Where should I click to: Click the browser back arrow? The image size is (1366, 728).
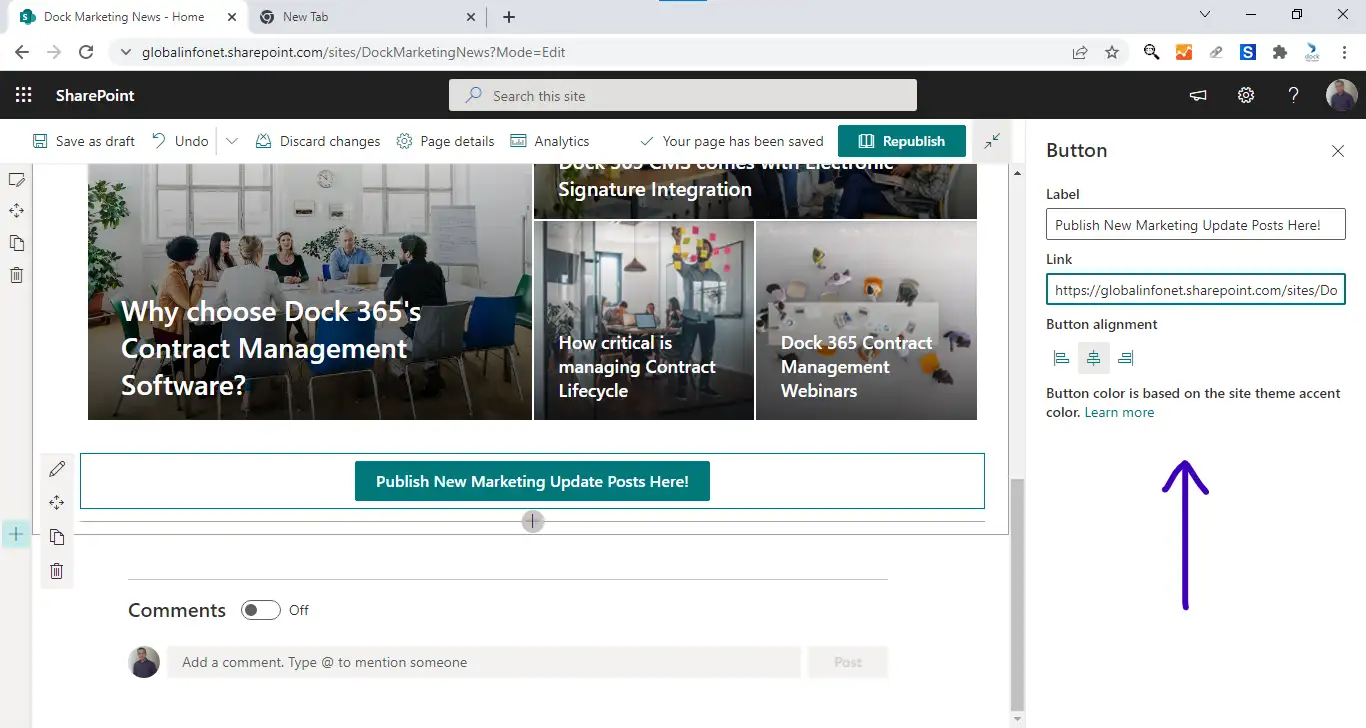(22, 52)
